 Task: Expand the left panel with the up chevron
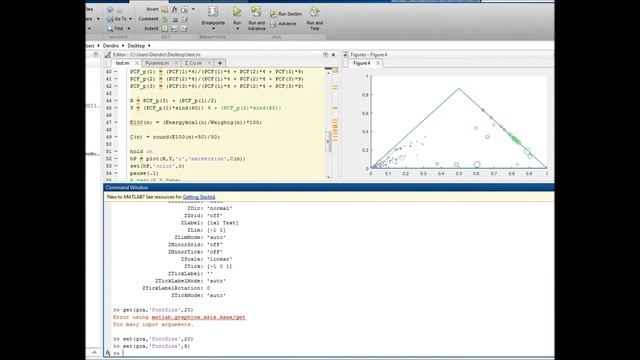tap(94, 352)
